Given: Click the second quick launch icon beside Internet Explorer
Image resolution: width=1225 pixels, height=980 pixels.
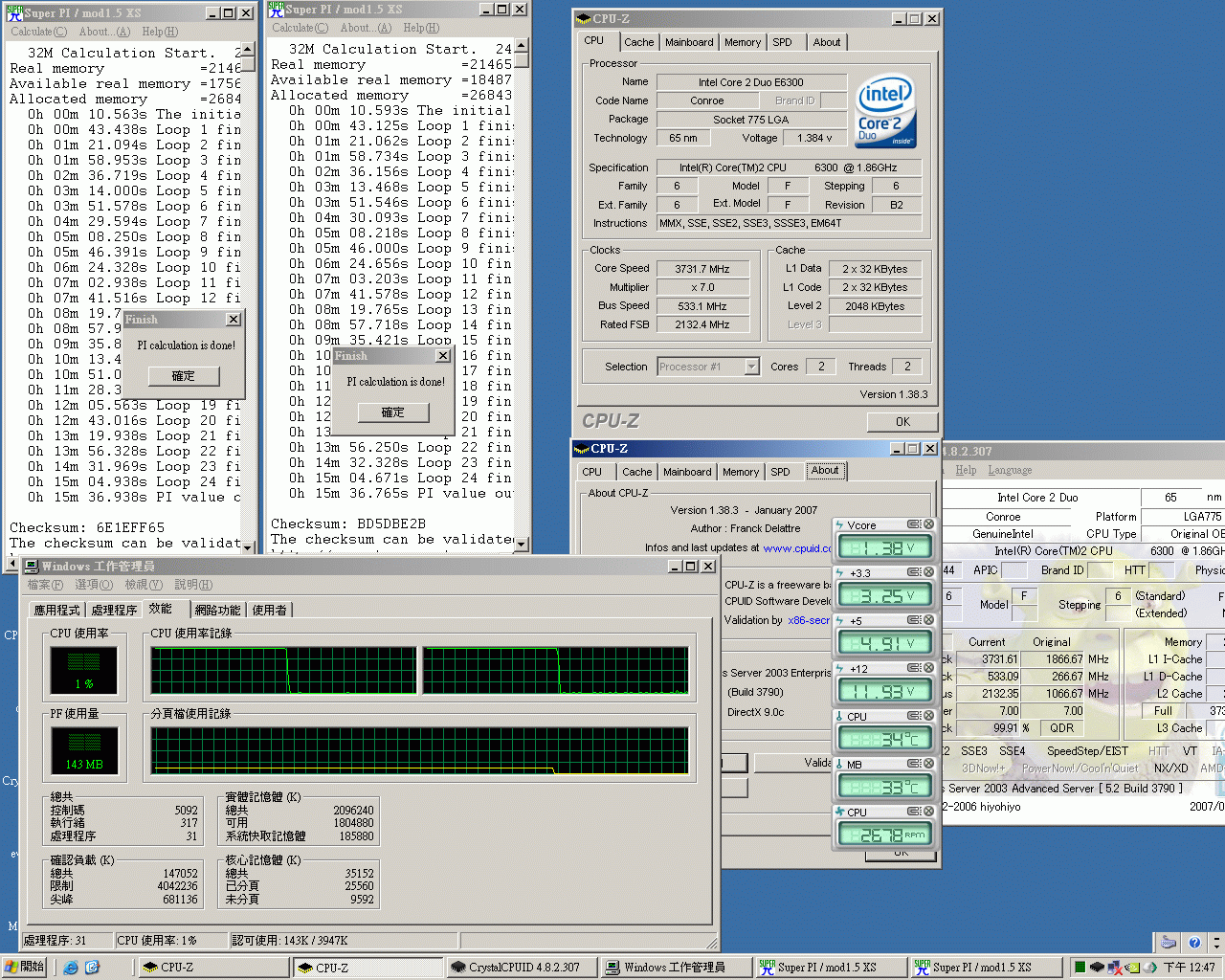Looking at the screenshot, I should (92, 968).
